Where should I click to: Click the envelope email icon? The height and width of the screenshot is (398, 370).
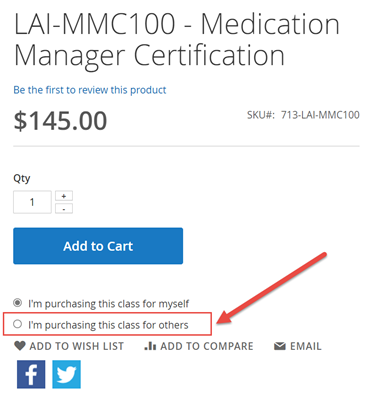point(280,346)
